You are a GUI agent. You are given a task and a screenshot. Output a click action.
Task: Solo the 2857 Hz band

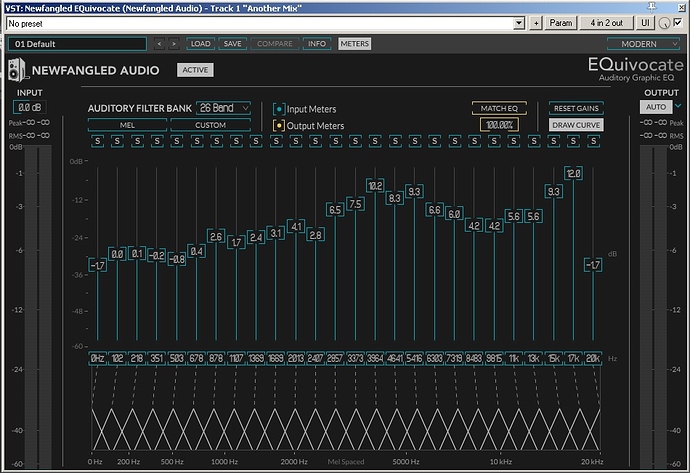click(335, 141)
